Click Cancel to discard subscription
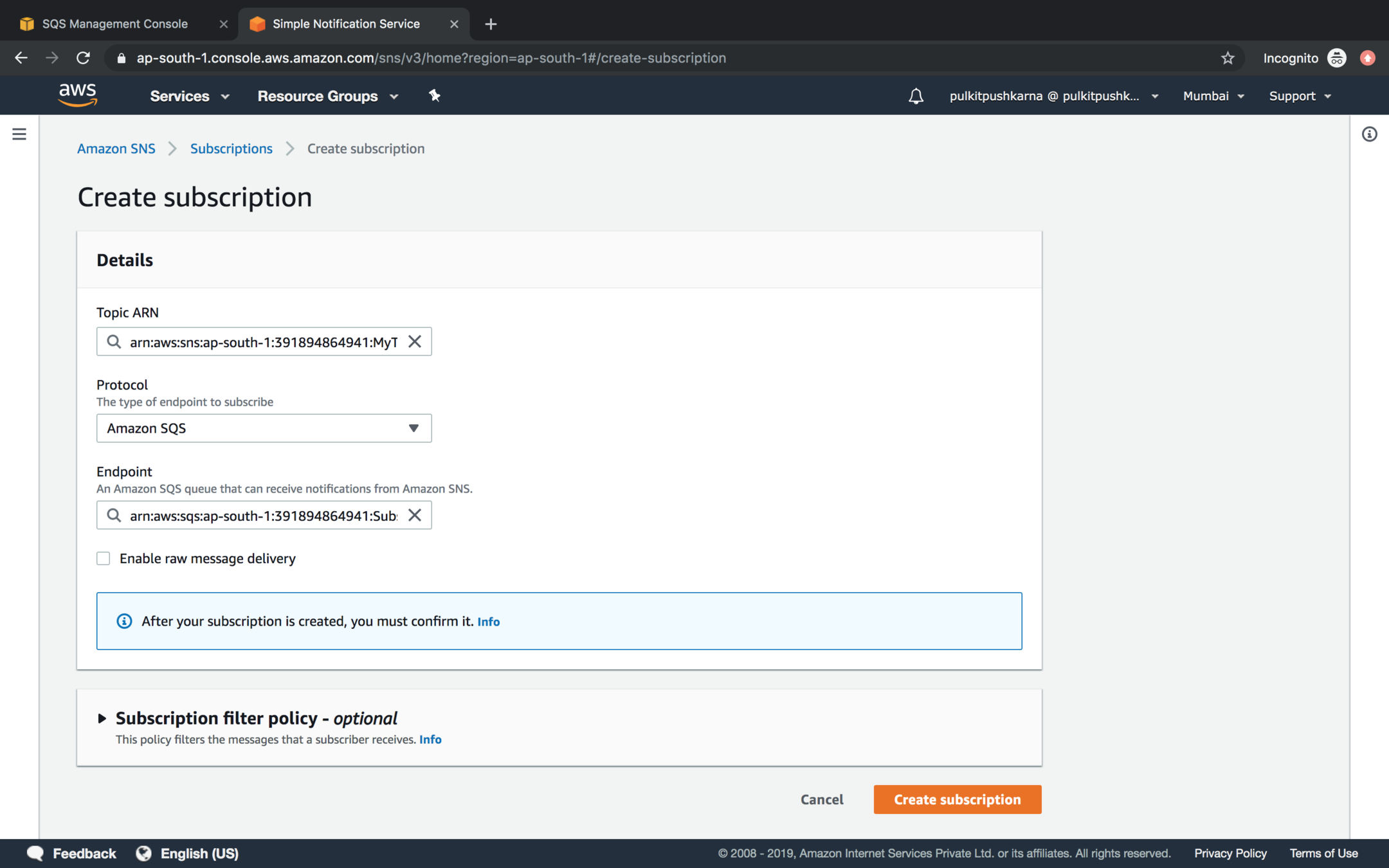 [821, 799]
